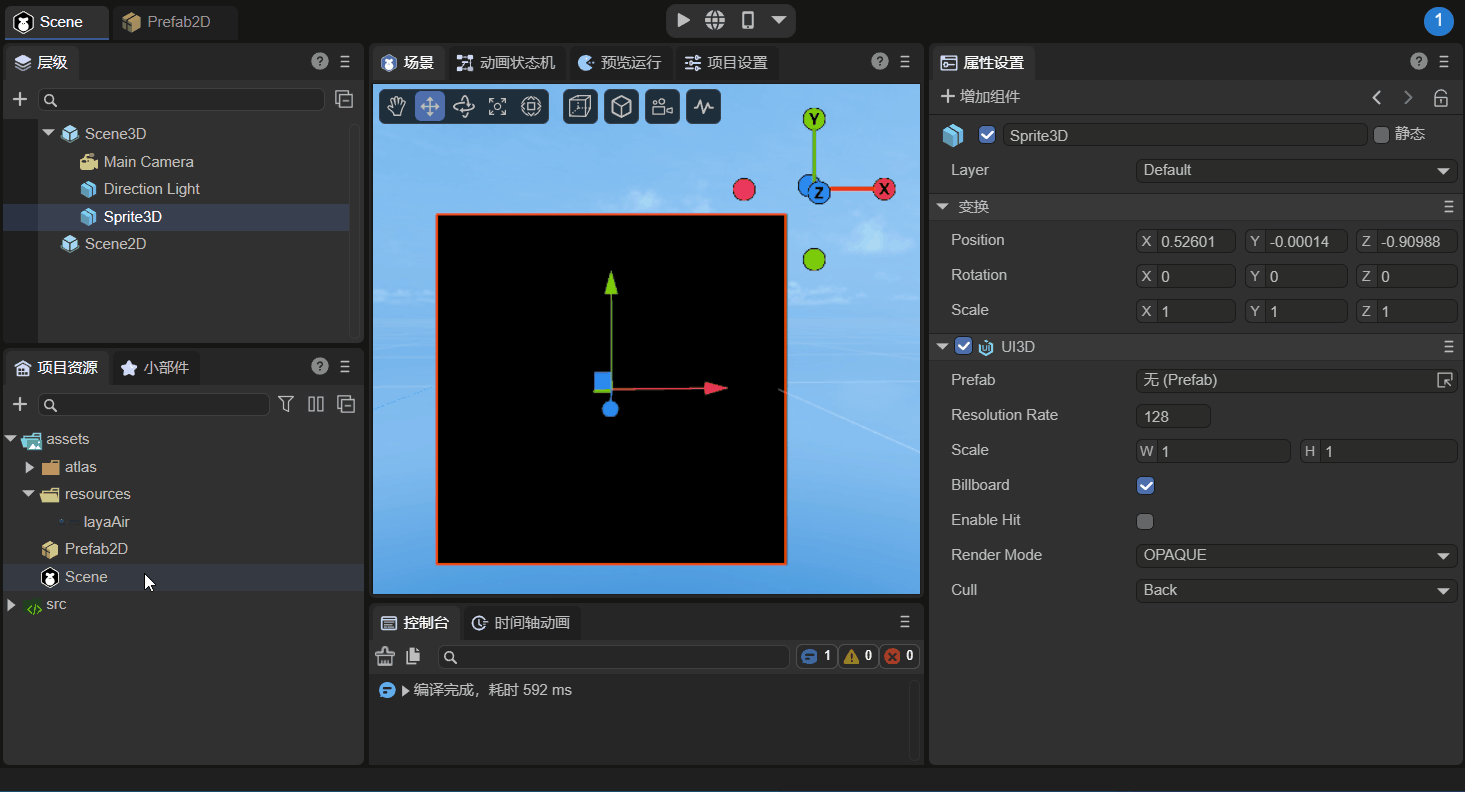Viewport: 1465px width, 792px height.
Task: Open the Cull Back dropdown
Action: coord(1296,591)
